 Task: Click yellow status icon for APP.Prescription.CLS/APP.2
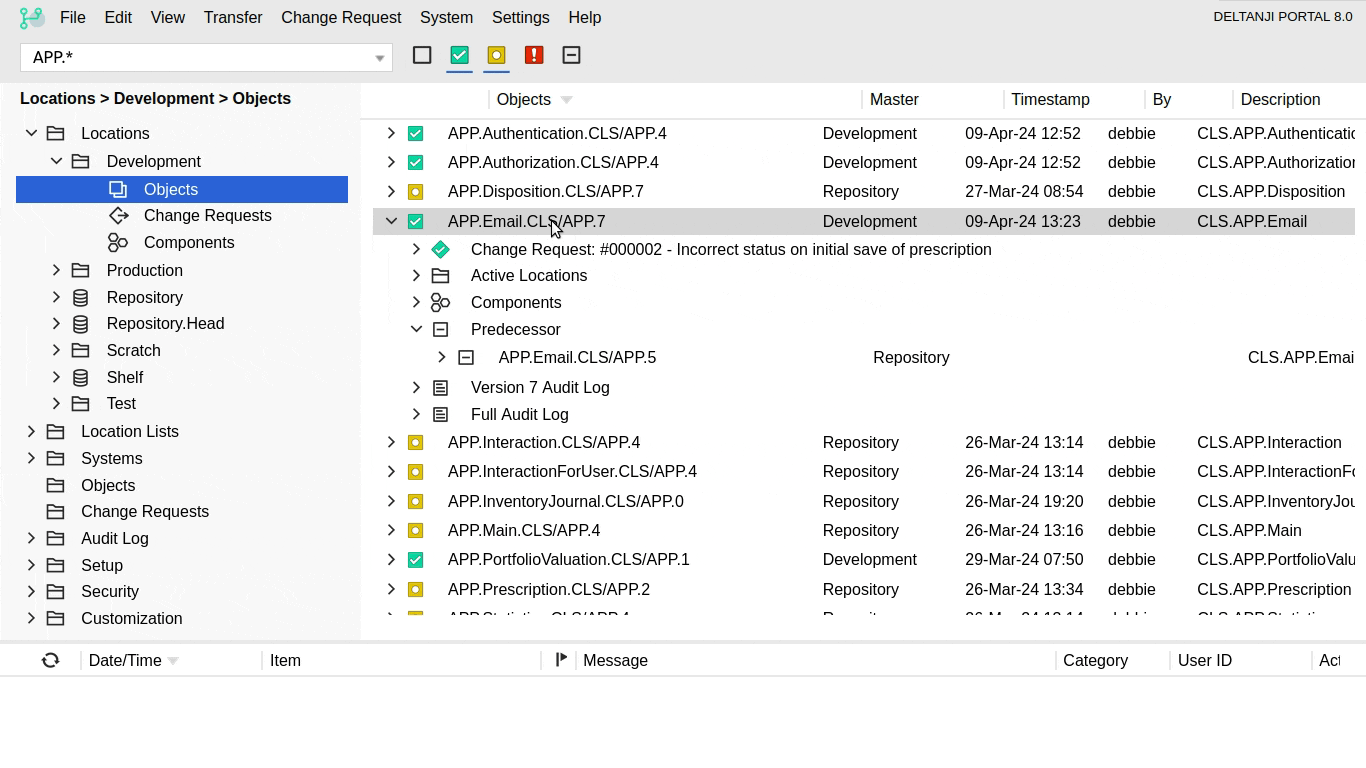415,589
